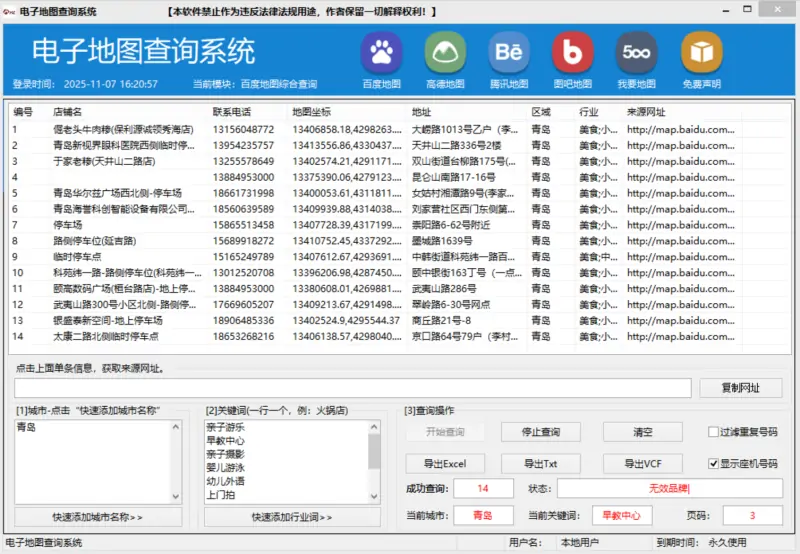Select keyword 幼儿外语 in the list

click(226, 481)
